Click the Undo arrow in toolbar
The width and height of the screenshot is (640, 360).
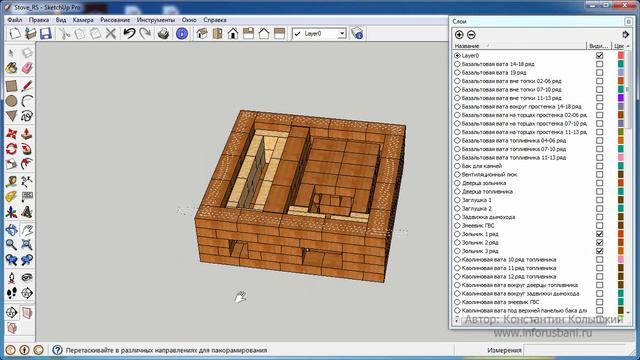[129, 33]
